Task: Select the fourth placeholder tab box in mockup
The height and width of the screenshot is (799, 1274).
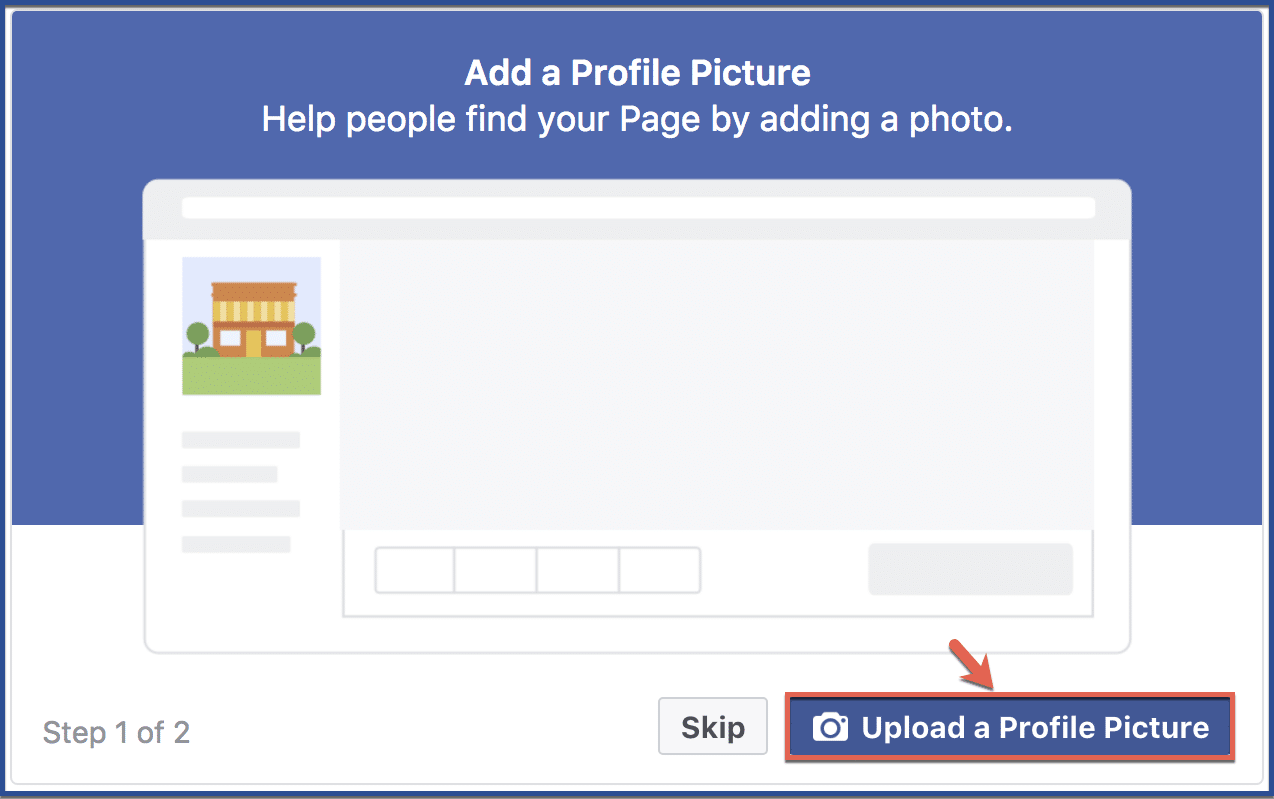Action: coord(660,570)
